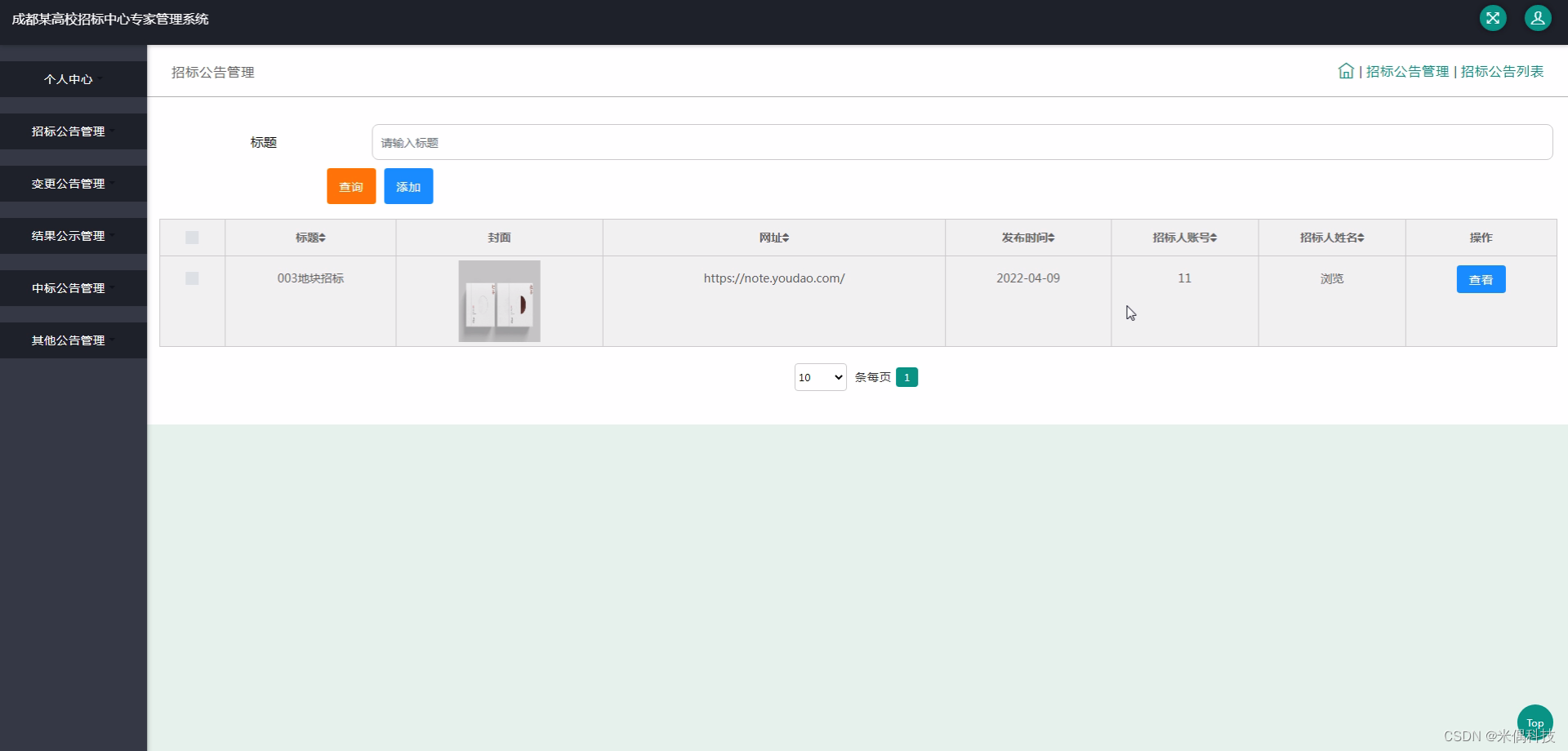Click 招标公告管理 breadcrumb link
1568x751 pixels.
pos(1407,72)
